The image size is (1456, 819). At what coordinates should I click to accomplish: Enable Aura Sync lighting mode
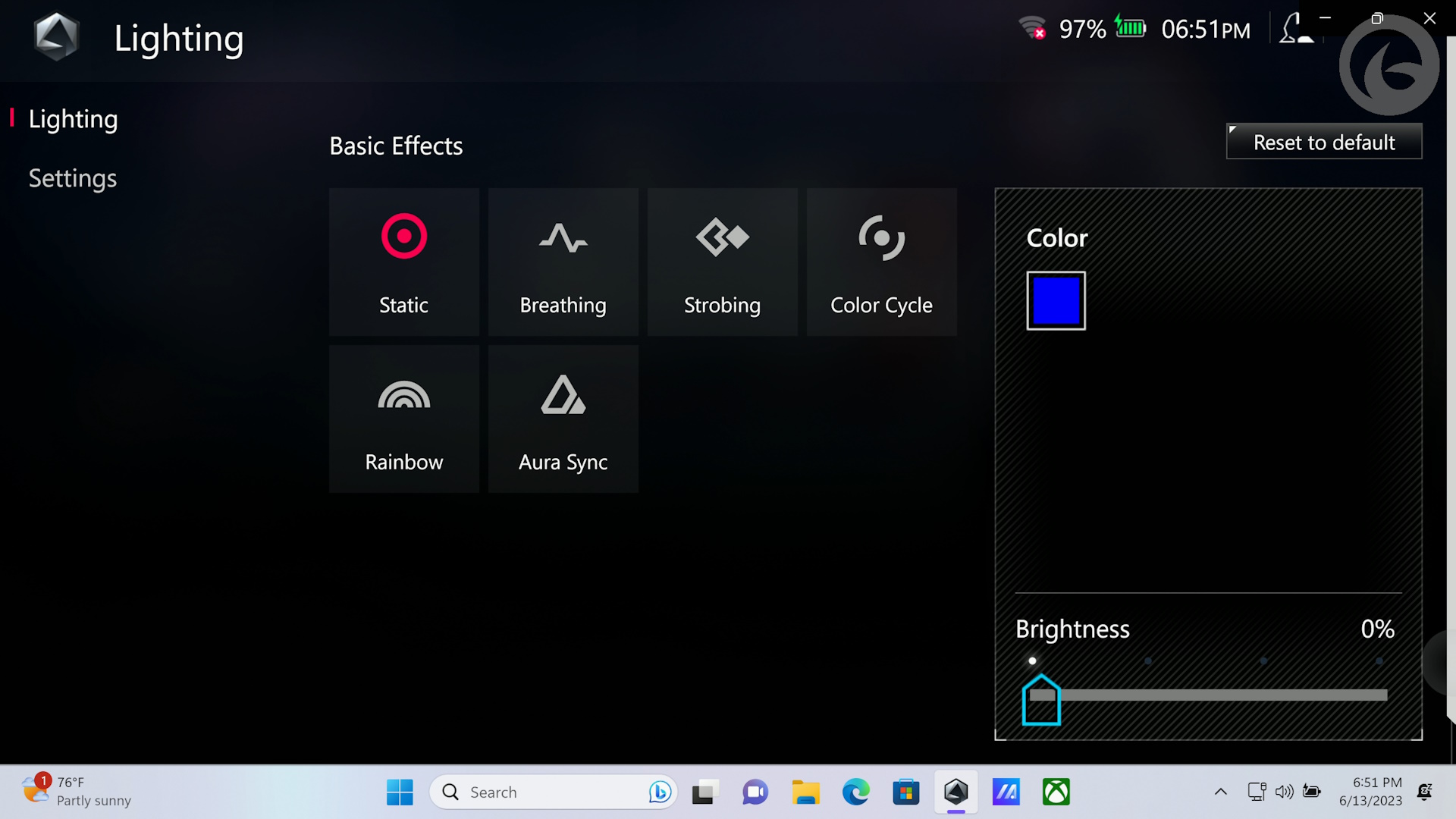pyautogui.click(x=563, y=419)
